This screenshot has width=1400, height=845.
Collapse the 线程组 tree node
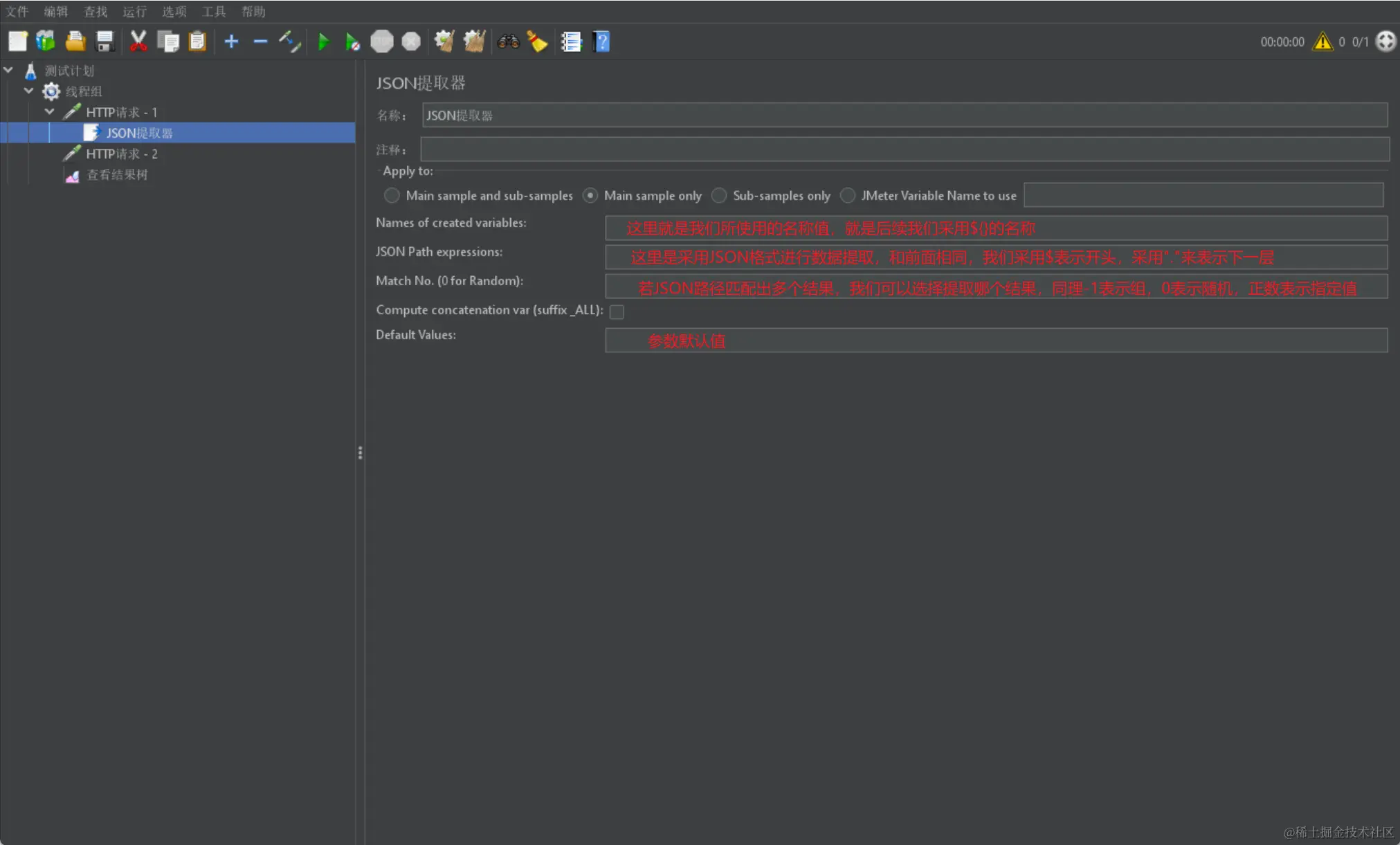click(29, 91)
